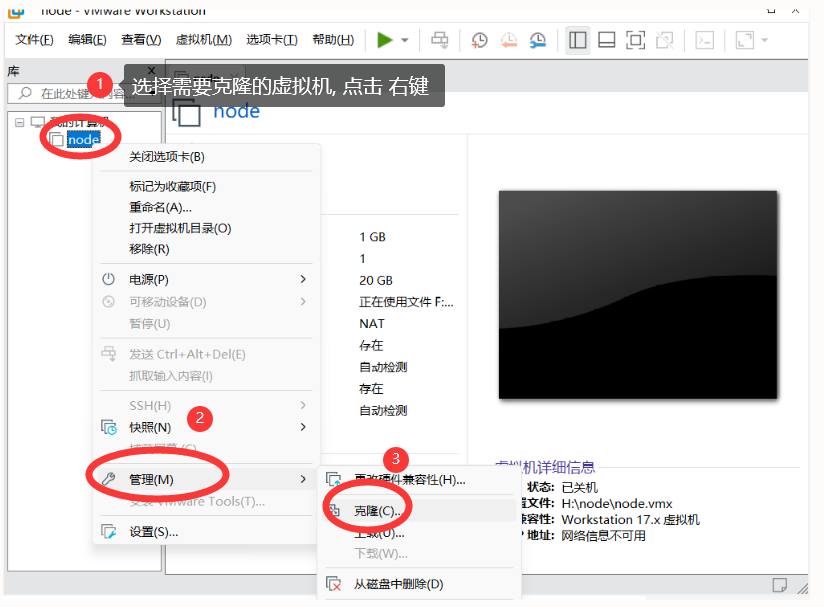This screenshot has height=607, width=824.
Task: Open the 虚拟机(M) menu
Action: 203,40
